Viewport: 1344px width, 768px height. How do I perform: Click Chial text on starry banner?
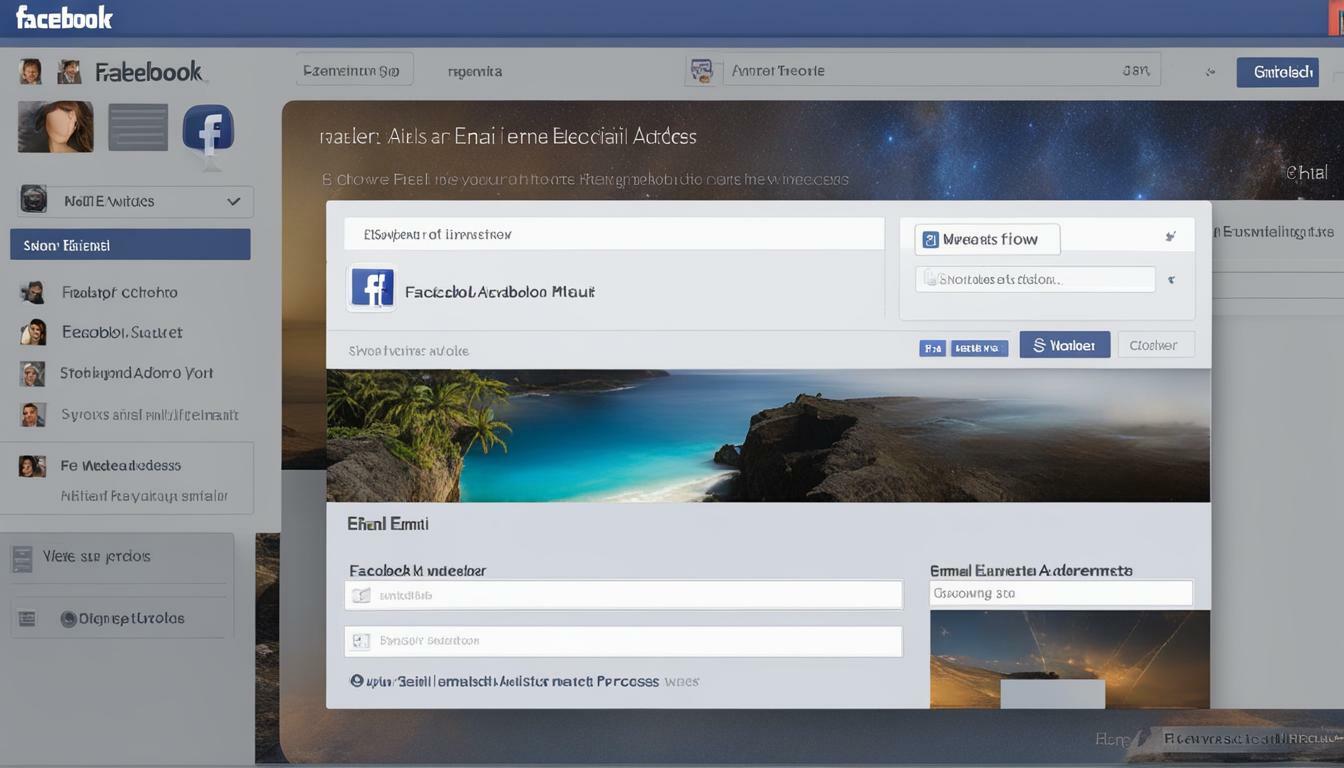(1306, 173)
